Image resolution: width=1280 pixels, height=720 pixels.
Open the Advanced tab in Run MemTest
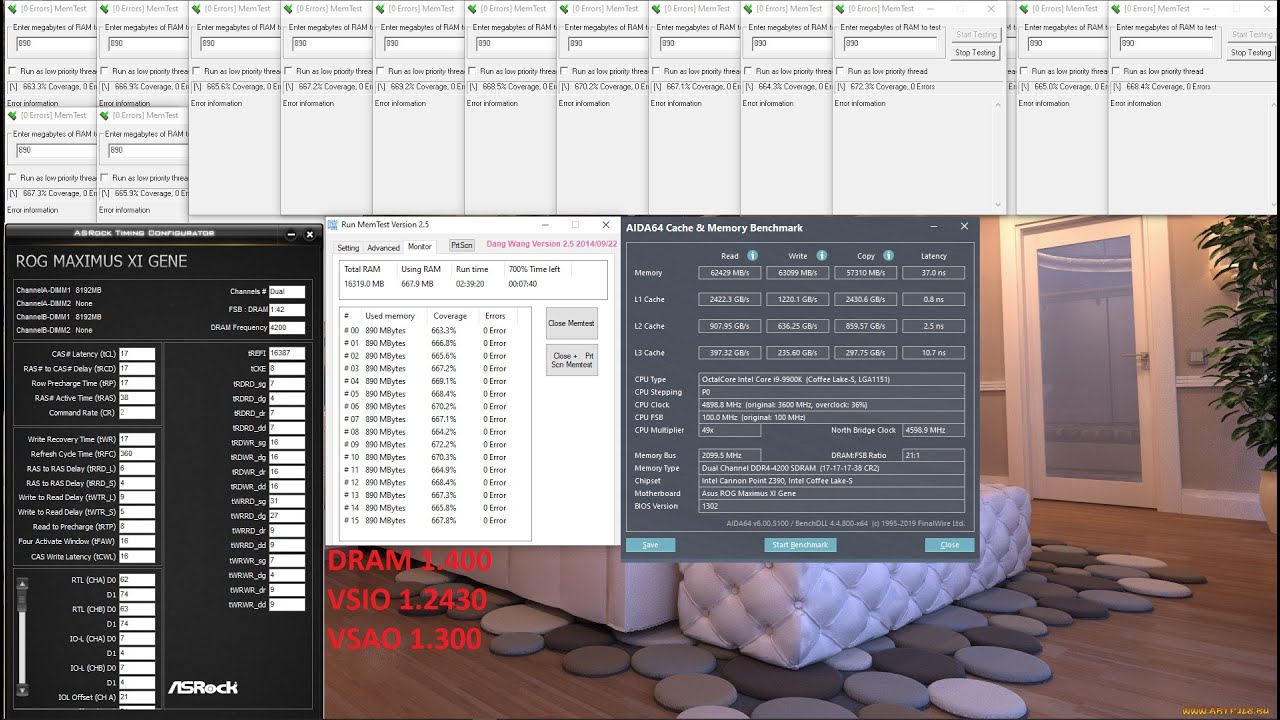pyautogui.click(x=383, y=247)
